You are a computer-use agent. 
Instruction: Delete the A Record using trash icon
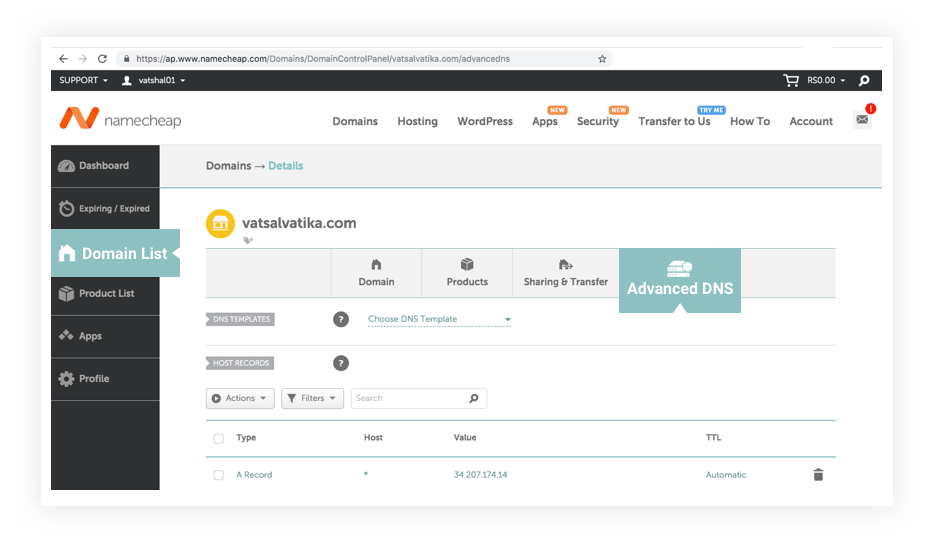pyautogui.click(x=818, y=475)
